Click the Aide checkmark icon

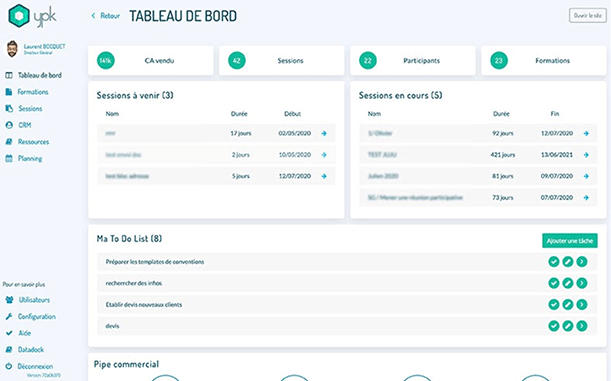point(9,333)
